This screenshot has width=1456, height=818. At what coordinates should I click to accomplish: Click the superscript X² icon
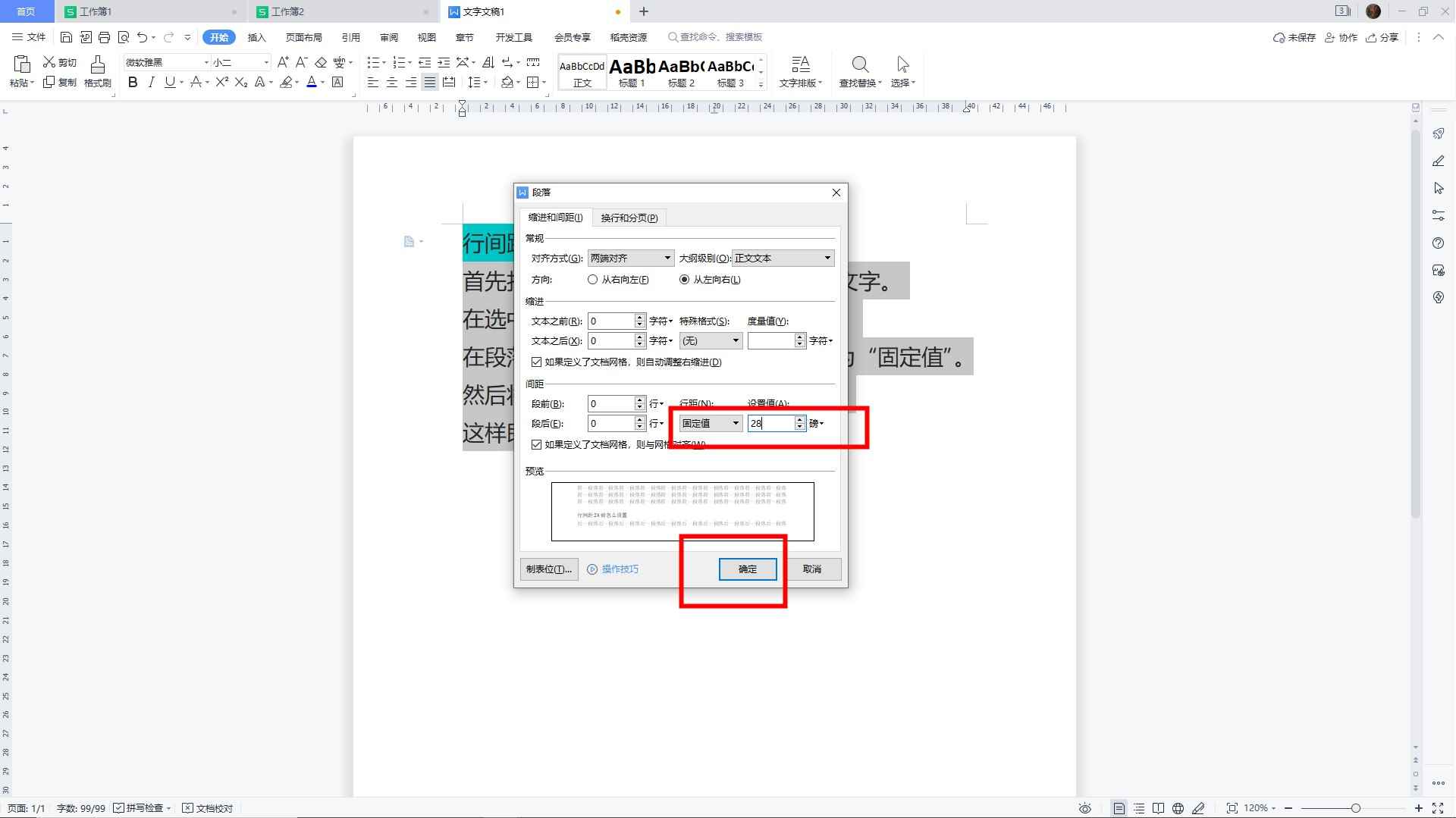[x=221, y=83]
